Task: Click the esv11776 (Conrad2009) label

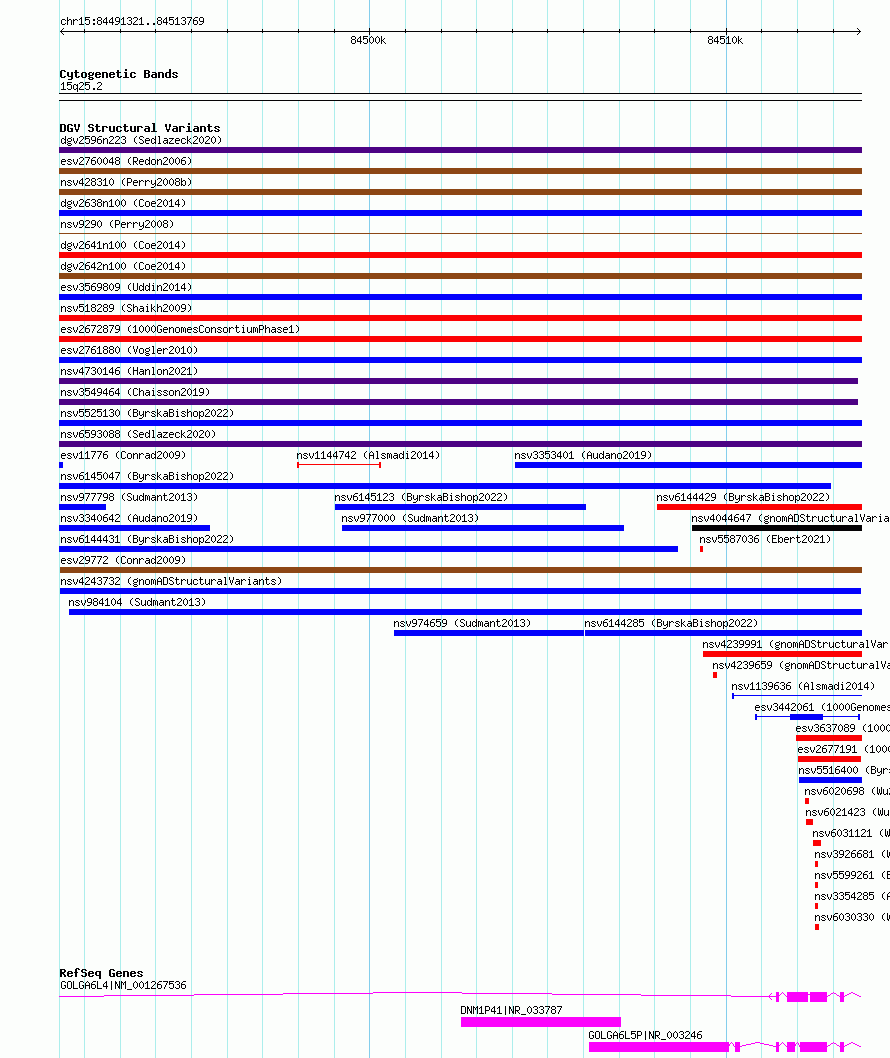Action: tap(123, 455)
